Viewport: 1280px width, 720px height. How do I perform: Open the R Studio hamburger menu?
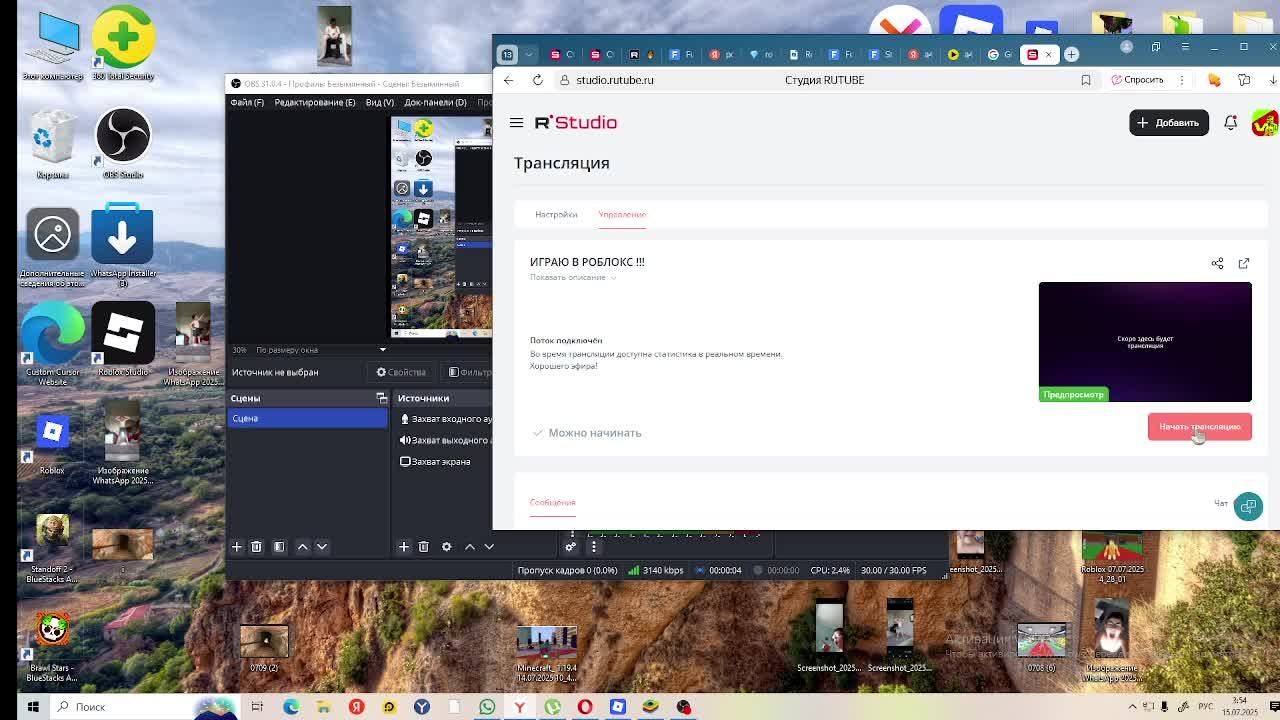[x=516, y=122]
